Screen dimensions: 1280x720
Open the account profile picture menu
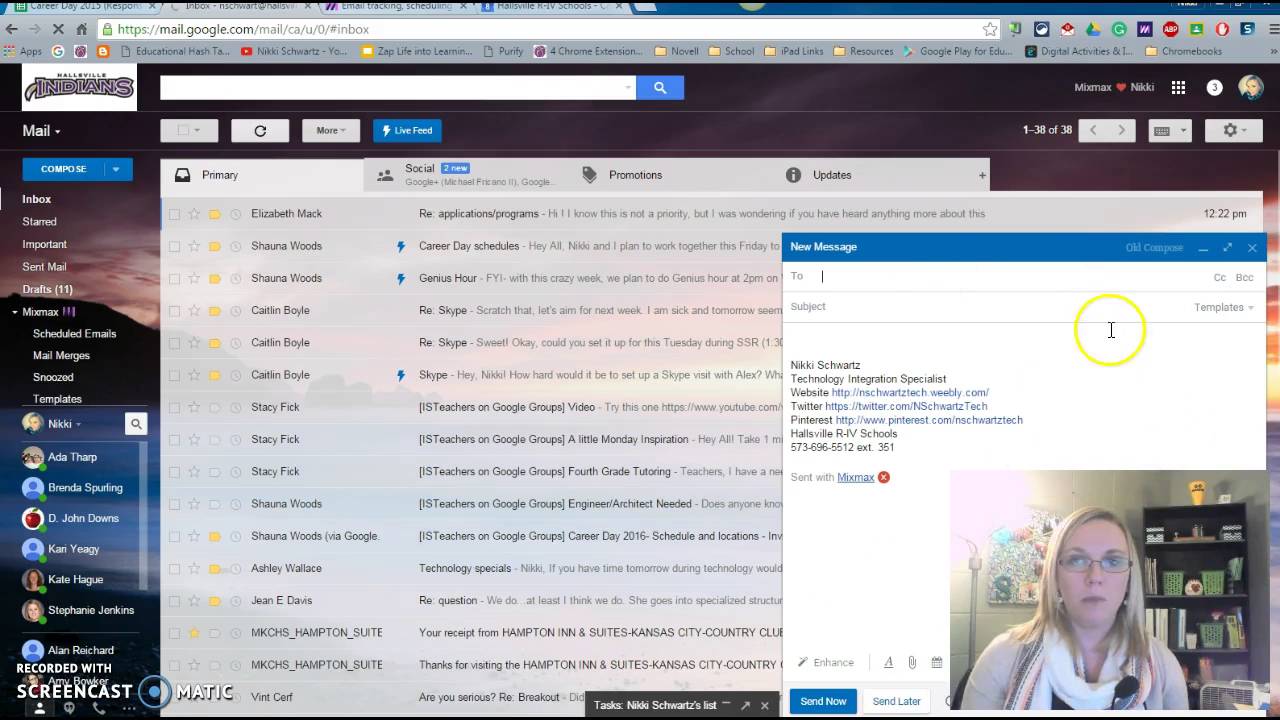(x=1250, y=88)
